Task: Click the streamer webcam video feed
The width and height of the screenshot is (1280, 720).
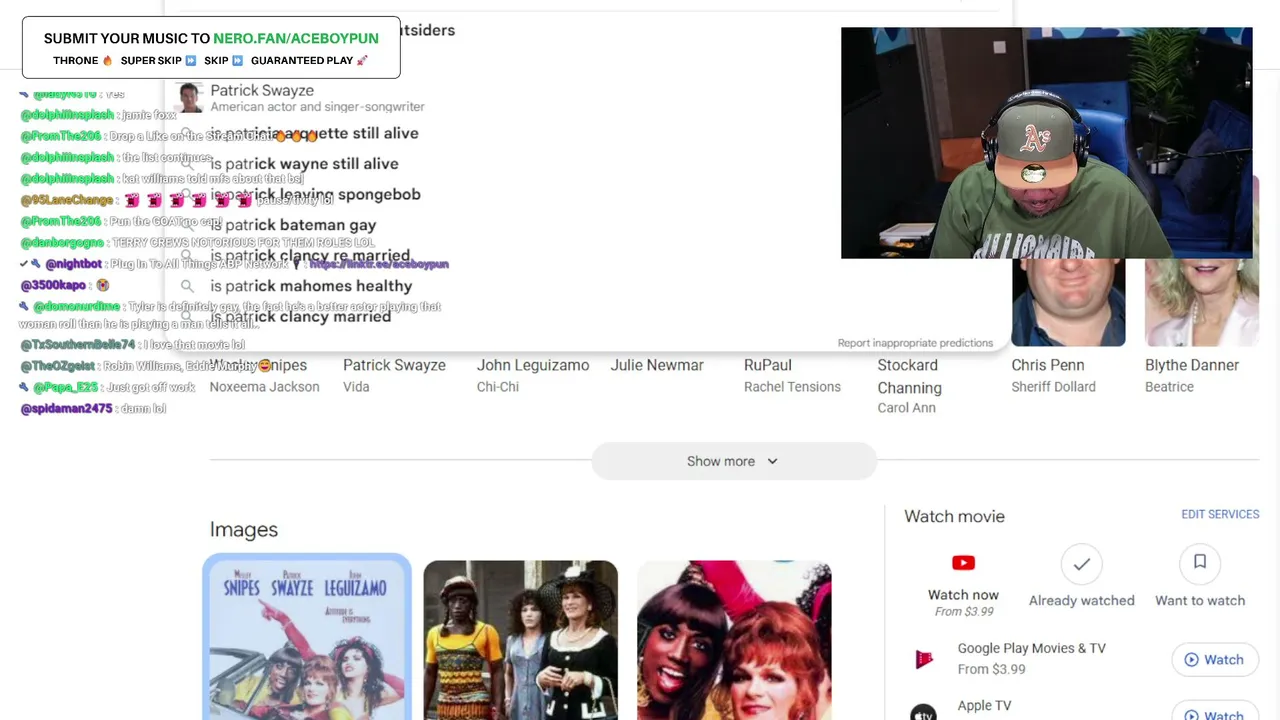Action: [1047, 143]
